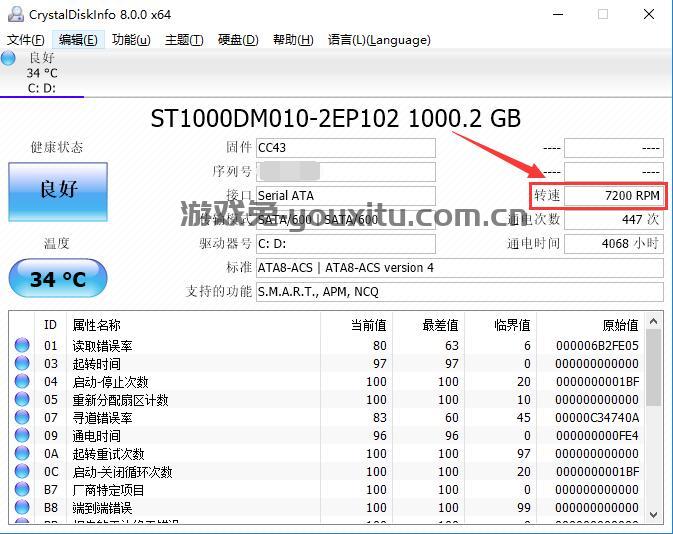673x534 pixels.
Task: Click the 属性名称 column header
Action: coord(97,325)
